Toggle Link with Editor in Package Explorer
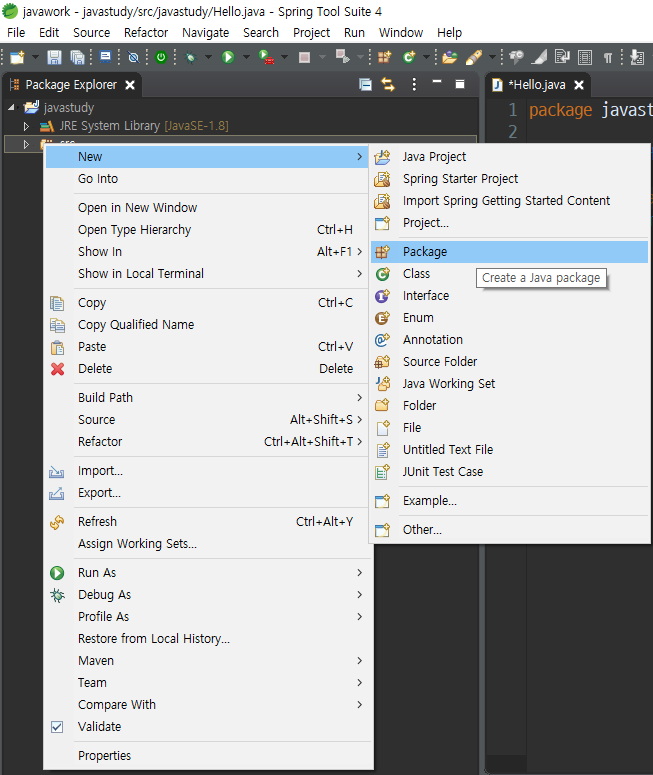 tap(388, 85)
